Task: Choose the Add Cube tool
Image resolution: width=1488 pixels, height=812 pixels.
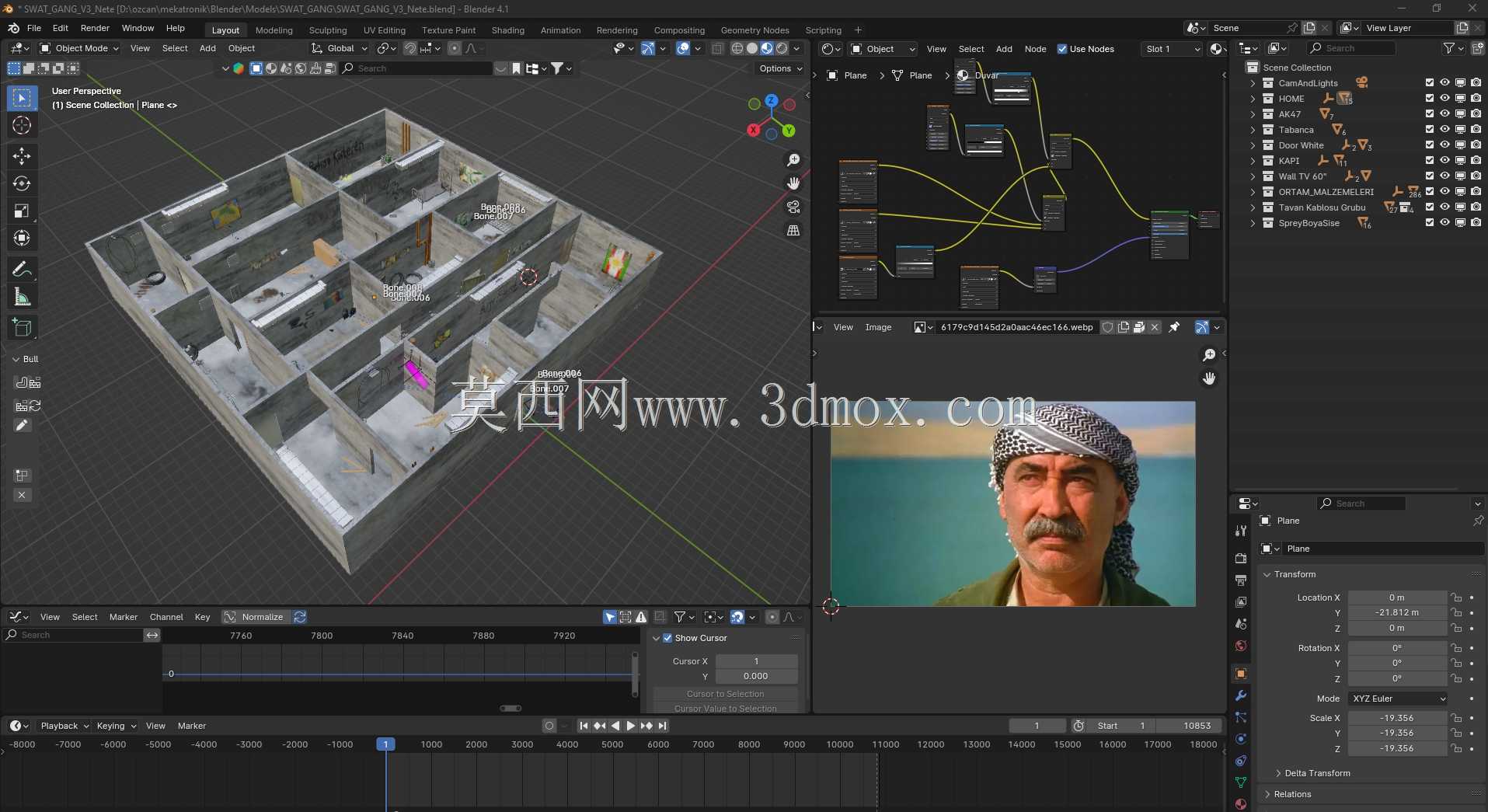Action: point(22,328)
